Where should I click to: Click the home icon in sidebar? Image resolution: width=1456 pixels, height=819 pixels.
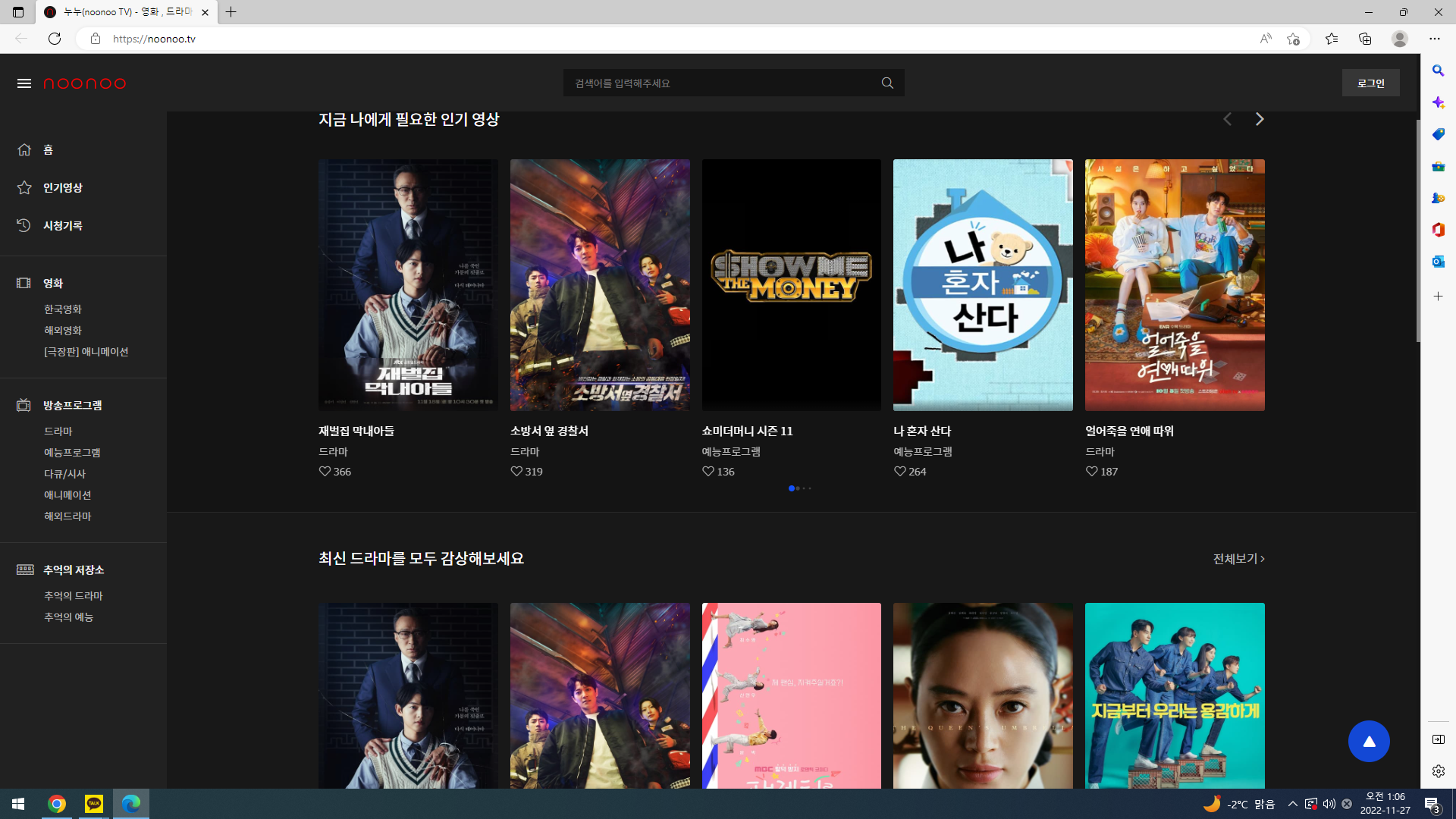pos(24,150)
